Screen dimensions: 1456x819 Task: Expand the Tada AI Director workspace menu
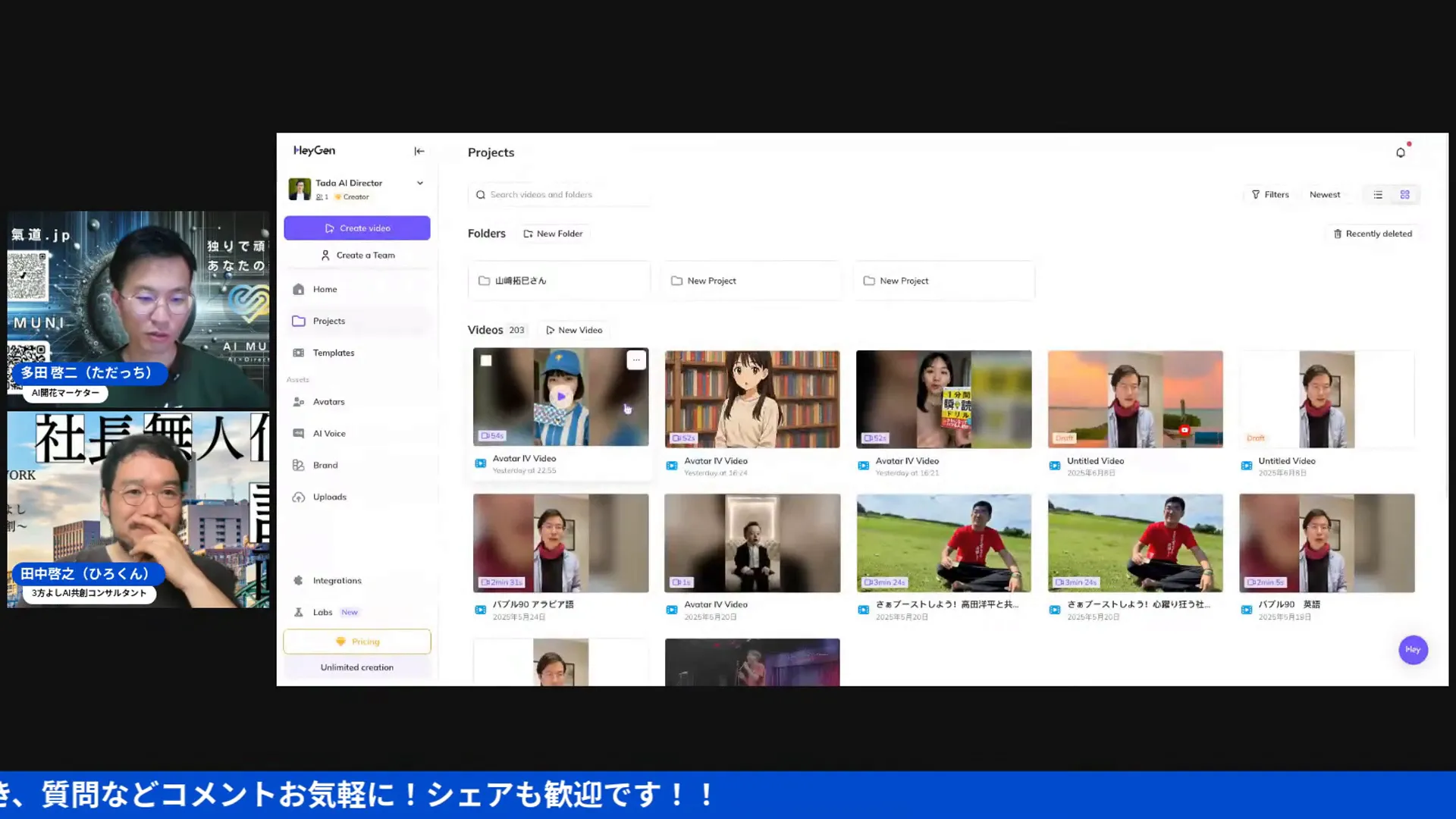point(420,183)
